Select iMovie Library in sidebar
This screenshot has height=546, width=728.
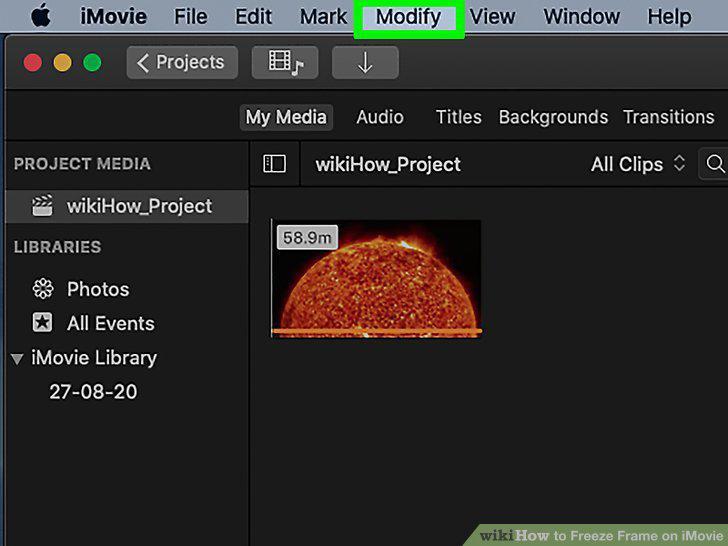coord(94,358)
